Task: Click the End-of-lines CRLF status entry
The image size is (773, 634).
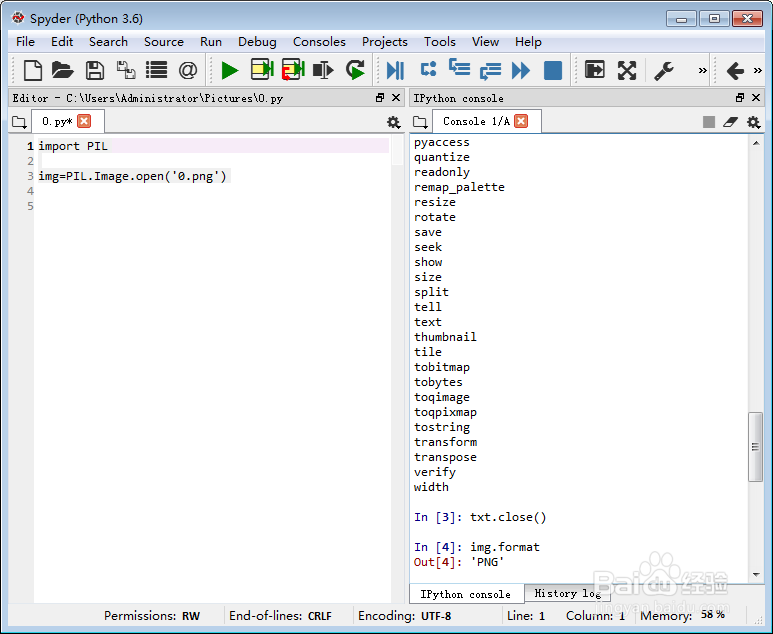Action: pyautogui.click(x=280, y=616)
